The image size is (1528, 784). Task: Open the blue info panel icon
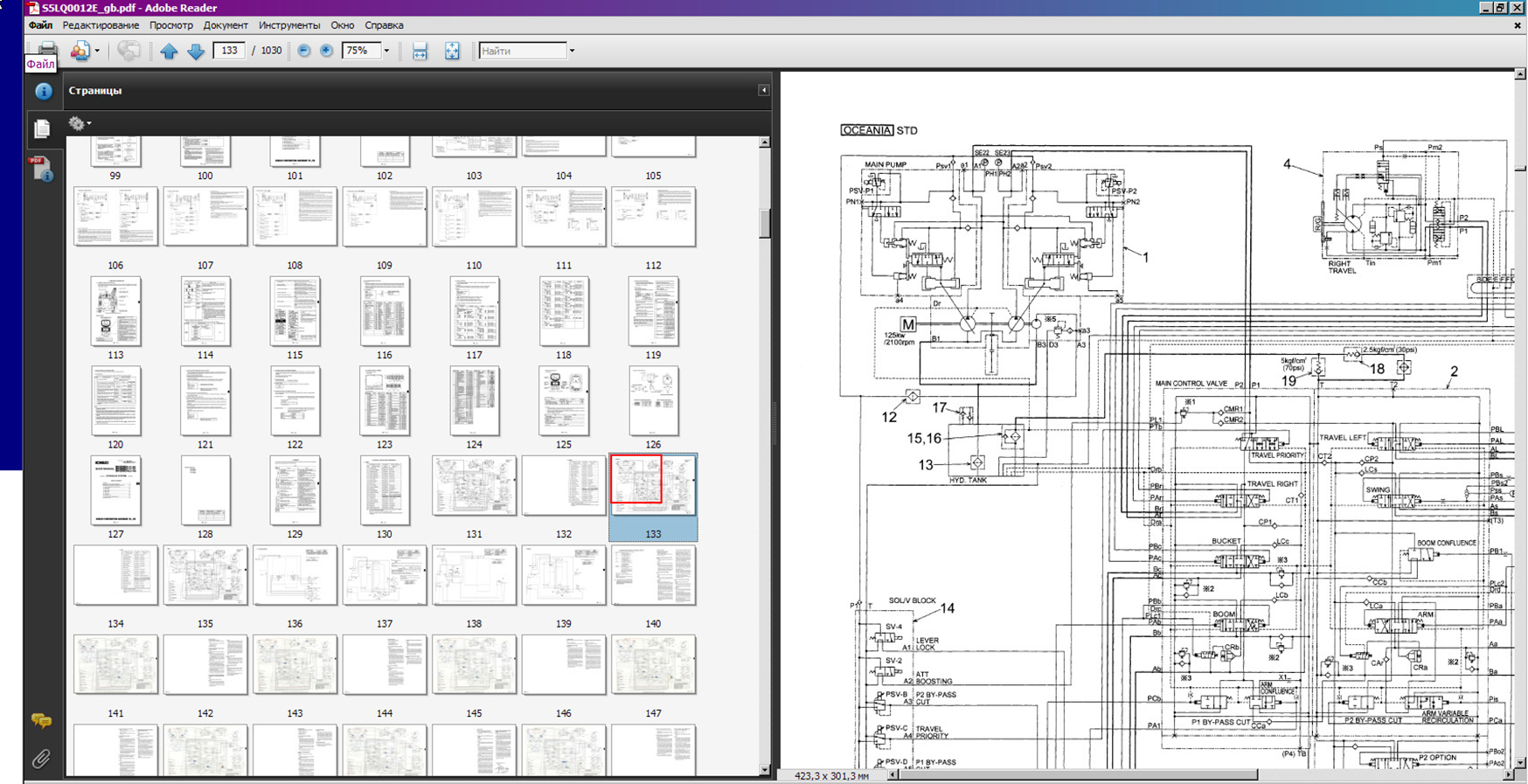click(43, 91)
